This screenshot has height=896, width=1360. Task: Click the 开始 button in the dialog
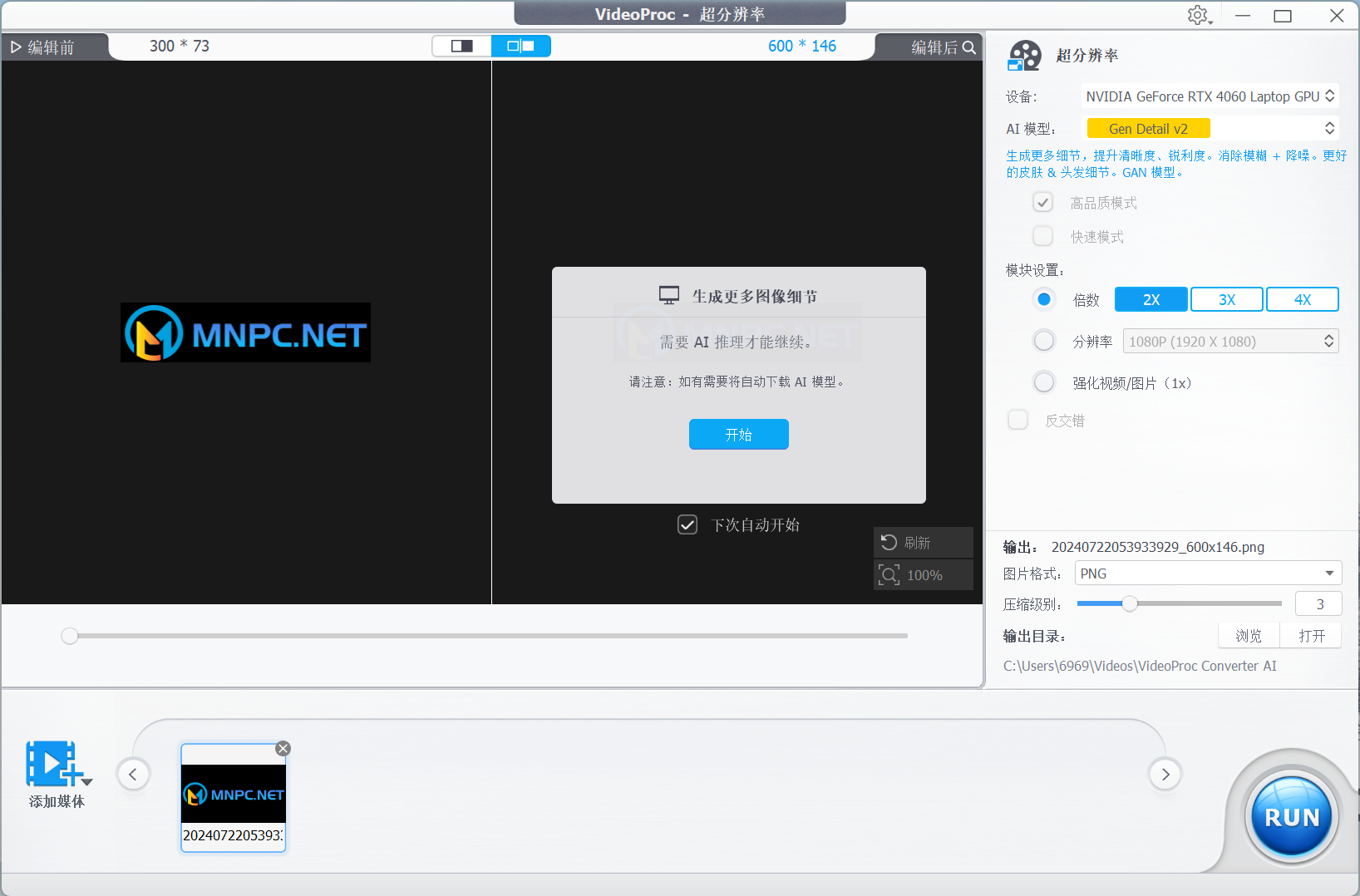tap(739, 434)
